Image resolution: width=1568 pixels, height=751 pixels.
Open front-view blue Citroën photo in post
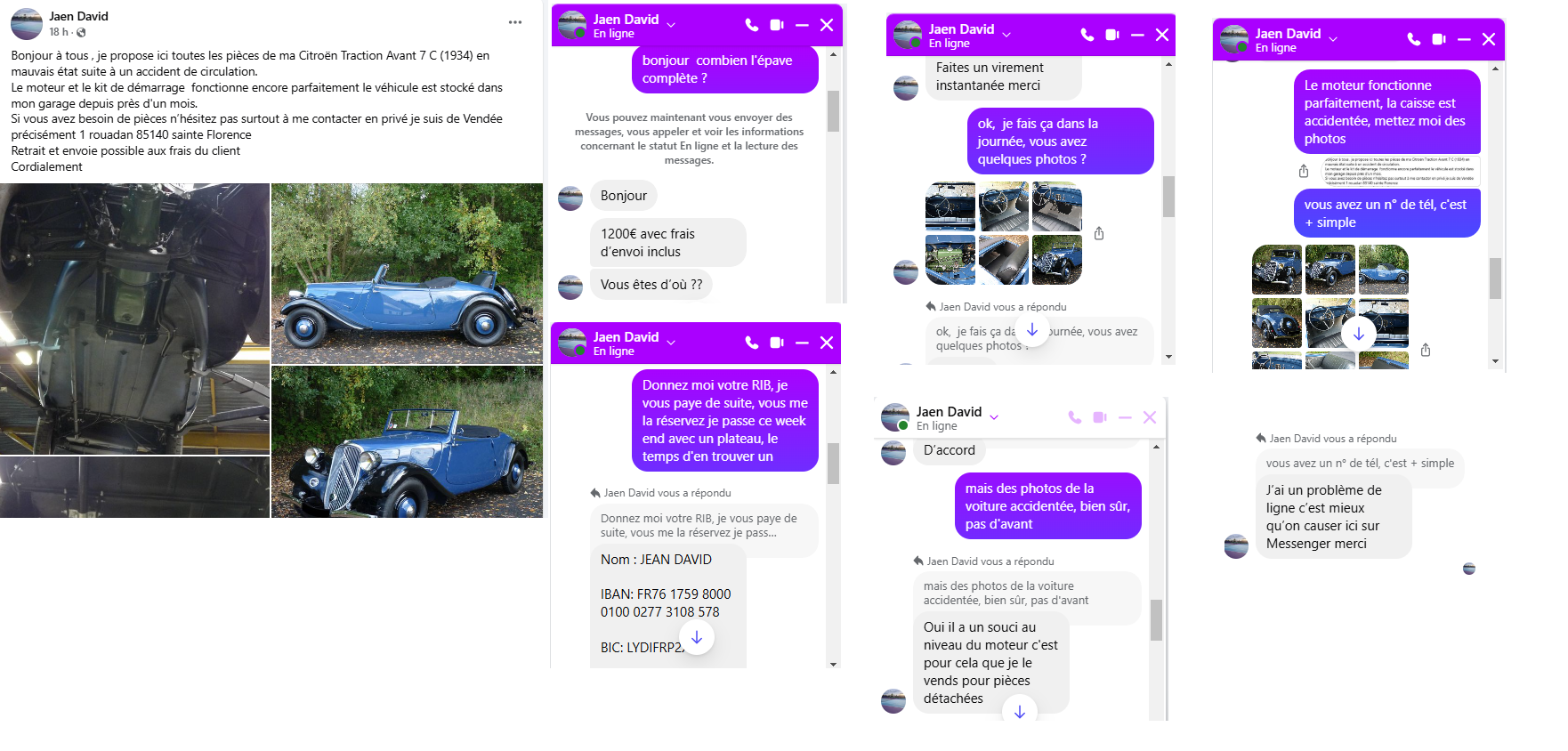click(407, 441)
